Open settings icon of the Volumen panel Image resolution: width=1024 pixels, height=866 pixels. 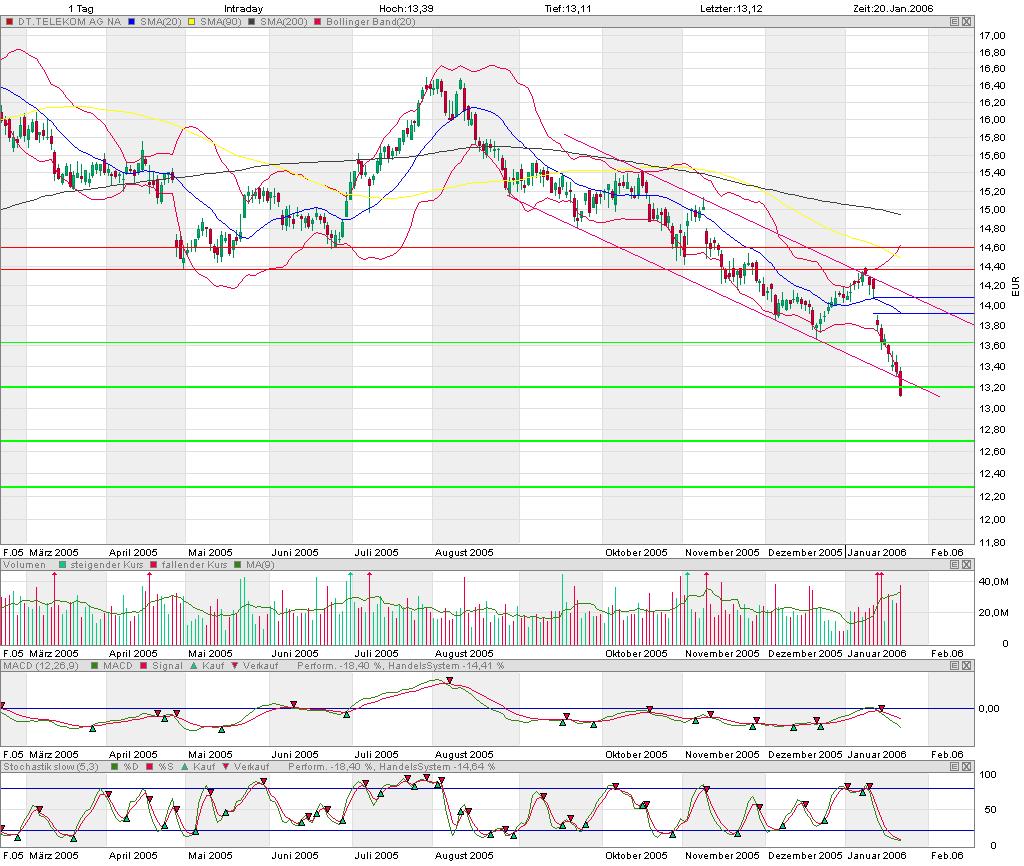(x=954, y=564)
